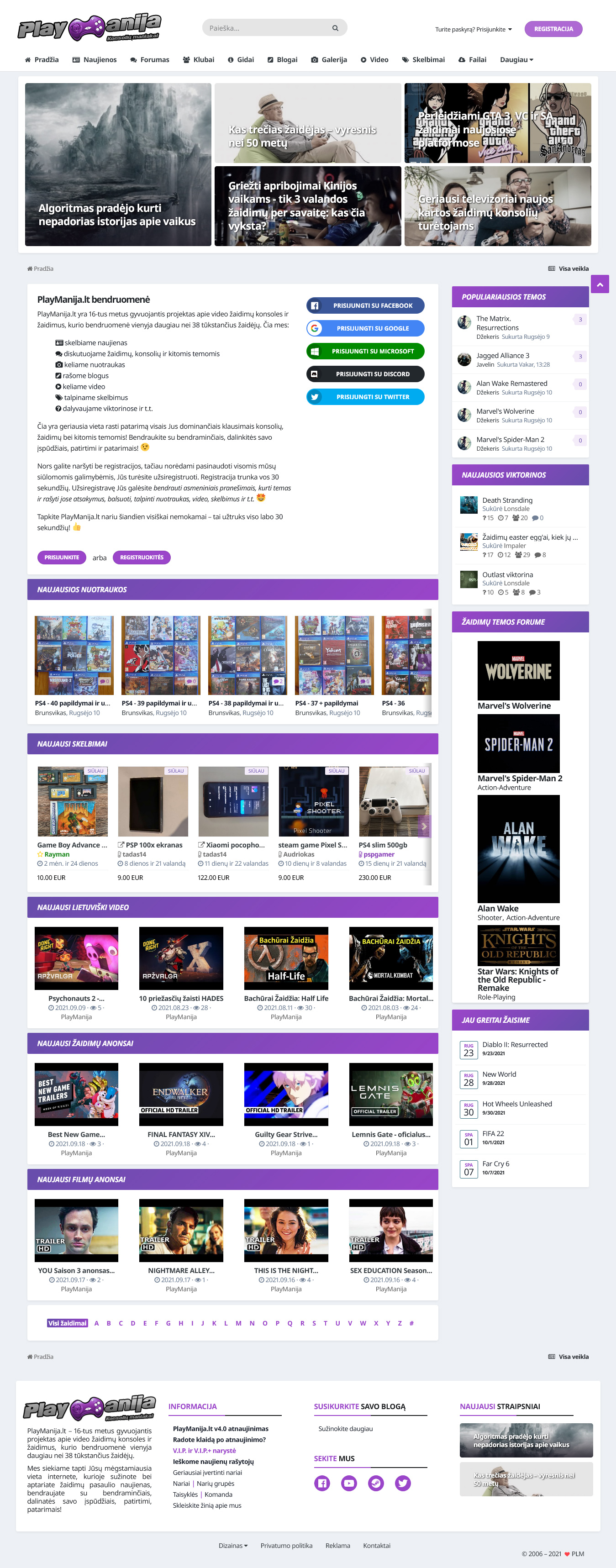Click the Twitter icon in footer
This screenshot has height=1568, width=616.
point(403,1484)
